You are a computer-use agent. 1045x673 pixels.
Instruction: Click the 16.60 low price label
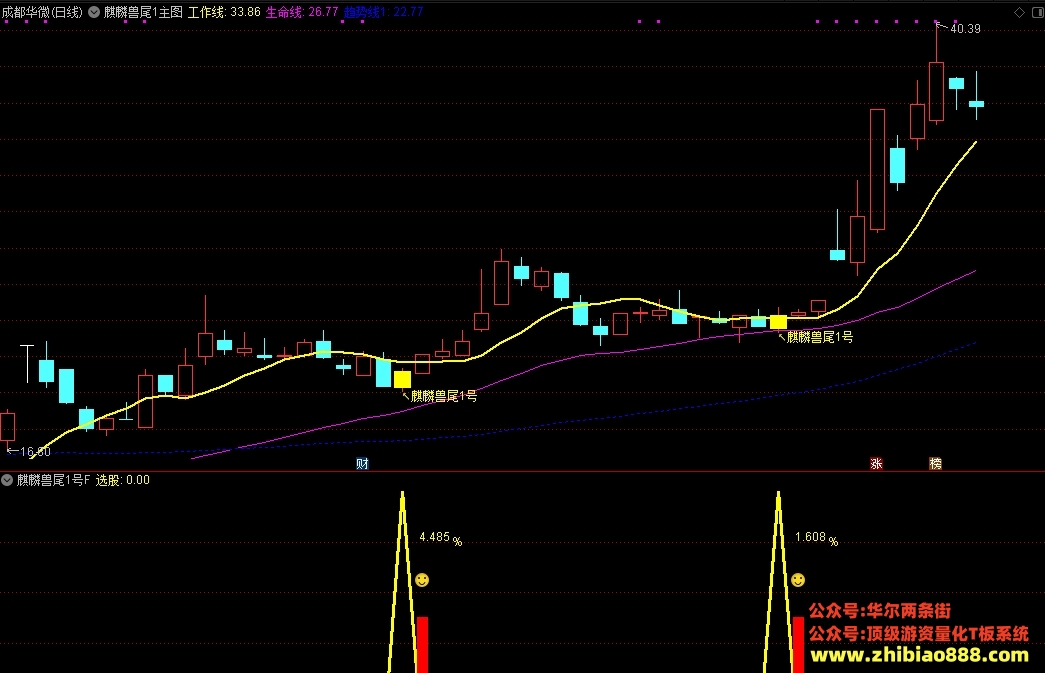(35, 452)
